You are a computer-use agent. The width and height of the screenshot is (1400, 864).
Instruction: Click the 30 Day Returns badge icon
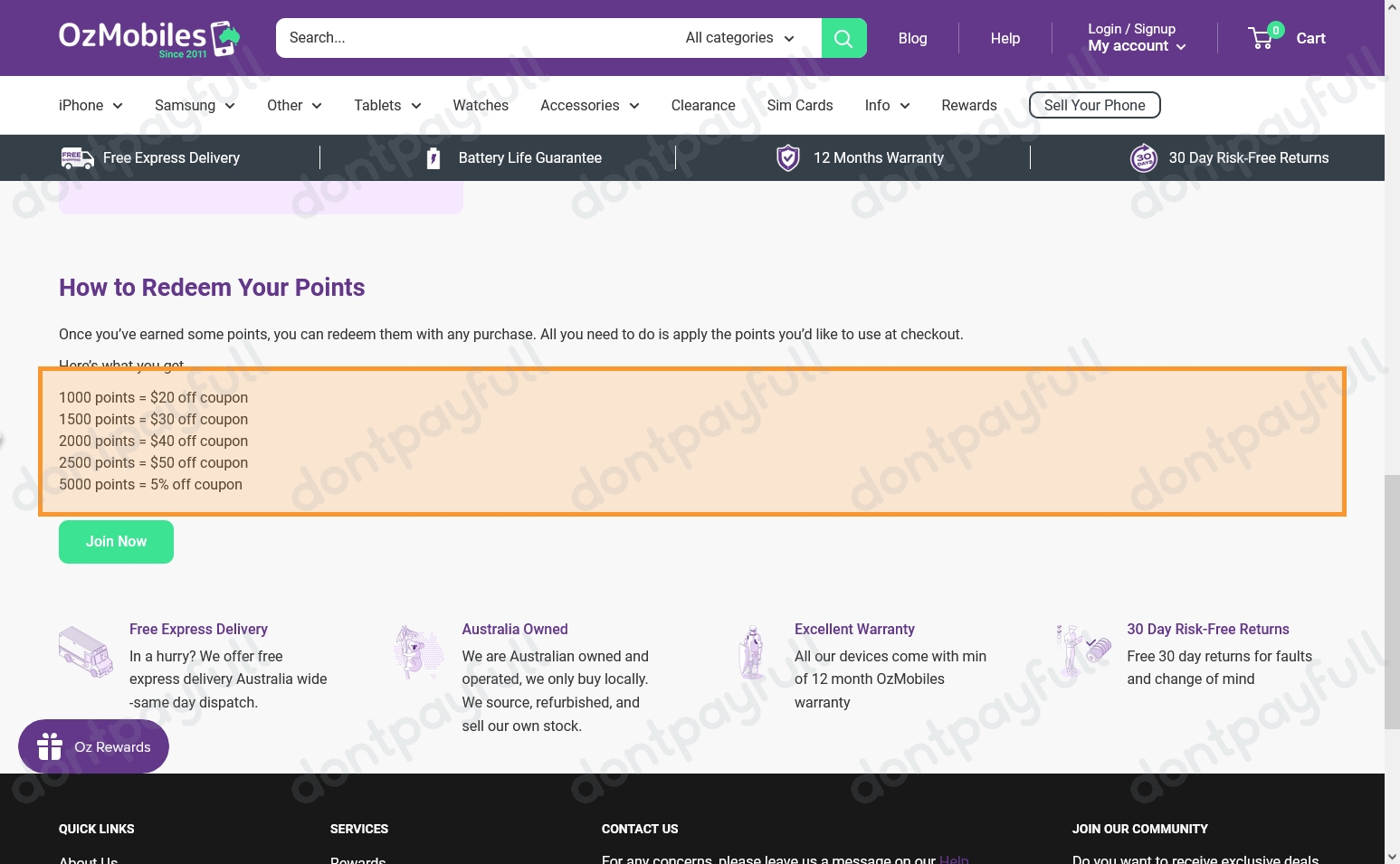point(1143,158)
